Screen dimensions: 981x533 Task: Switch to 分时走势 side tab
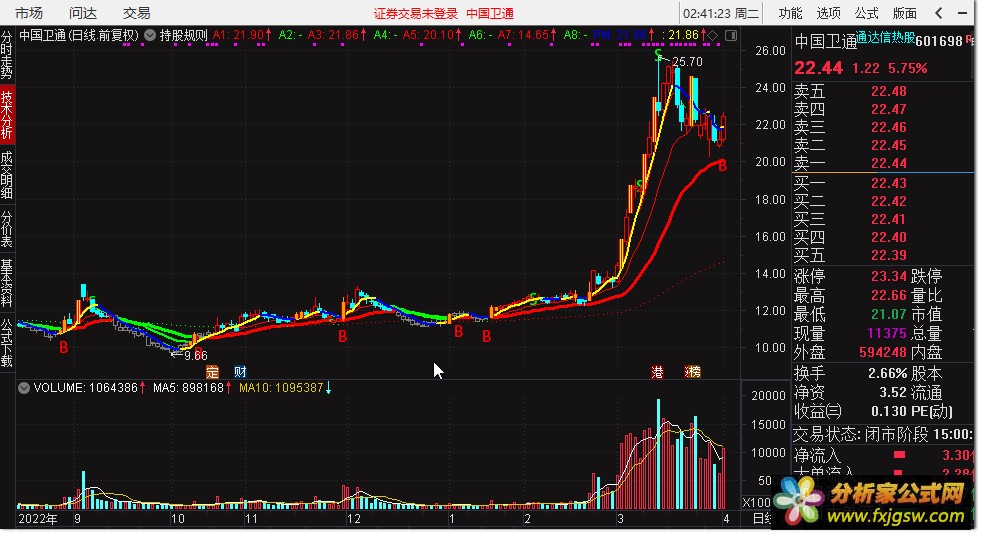click(x=6, y=56)
